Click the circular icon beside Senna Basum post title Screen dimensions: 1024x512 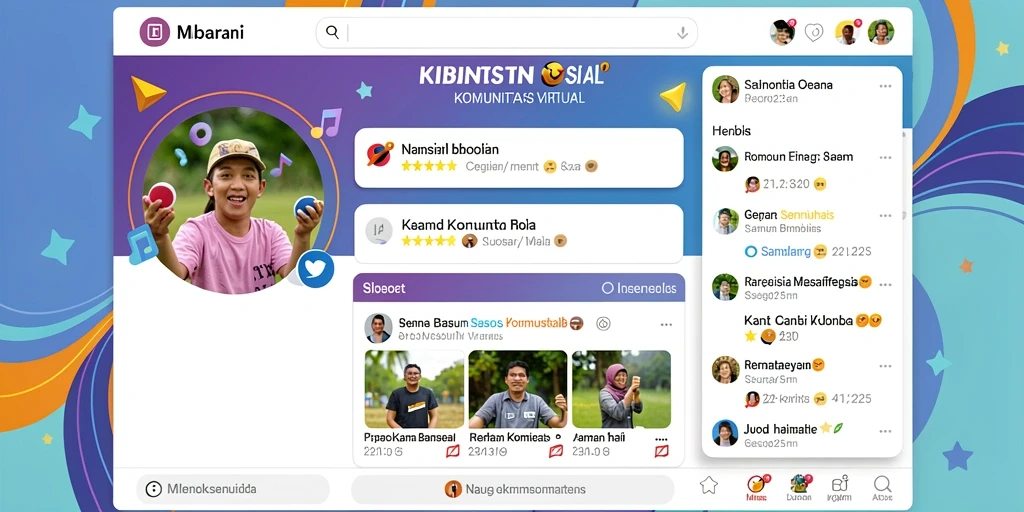[x=603, y=323]
